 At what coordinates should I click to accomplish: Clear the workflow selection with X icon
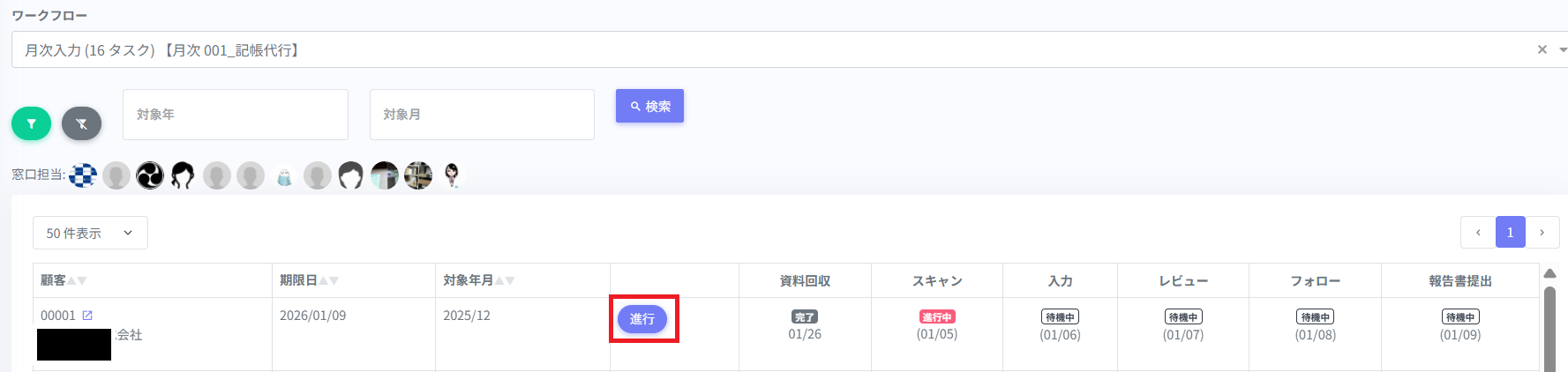(x=1542, y=49)
